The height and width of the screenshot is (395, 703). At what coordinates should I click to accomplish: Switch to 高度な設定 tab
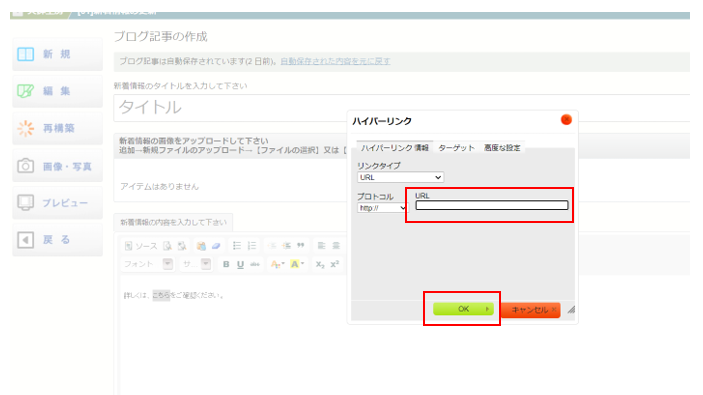coord(502,148)
